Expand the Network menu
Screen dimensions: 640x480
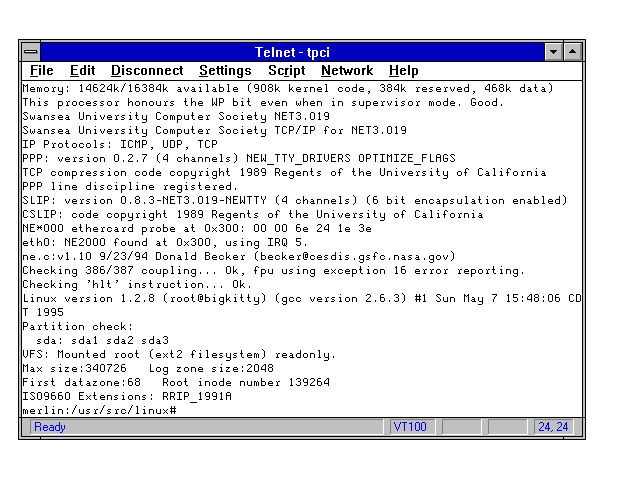pos(346,71)
